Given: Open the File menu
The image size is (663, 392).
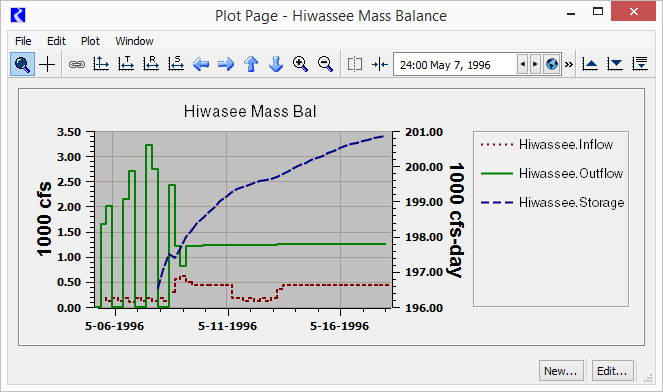Looking at the screenshot, I should pyautogui.click(x=23, y=41).
